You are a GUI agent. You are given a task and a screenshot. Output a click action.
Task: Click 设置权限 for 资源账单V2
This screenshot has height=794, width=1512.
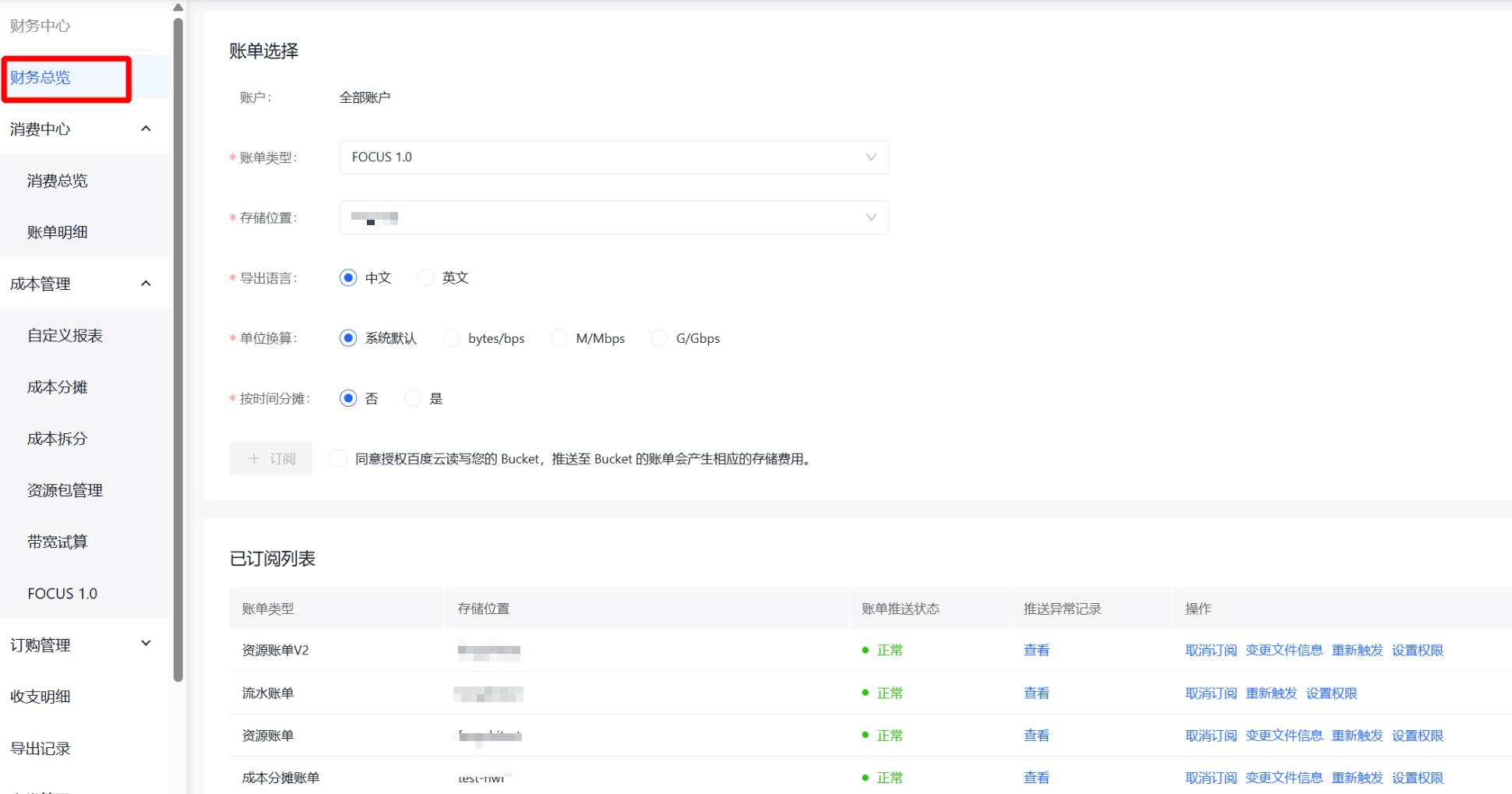(1418, 650)
